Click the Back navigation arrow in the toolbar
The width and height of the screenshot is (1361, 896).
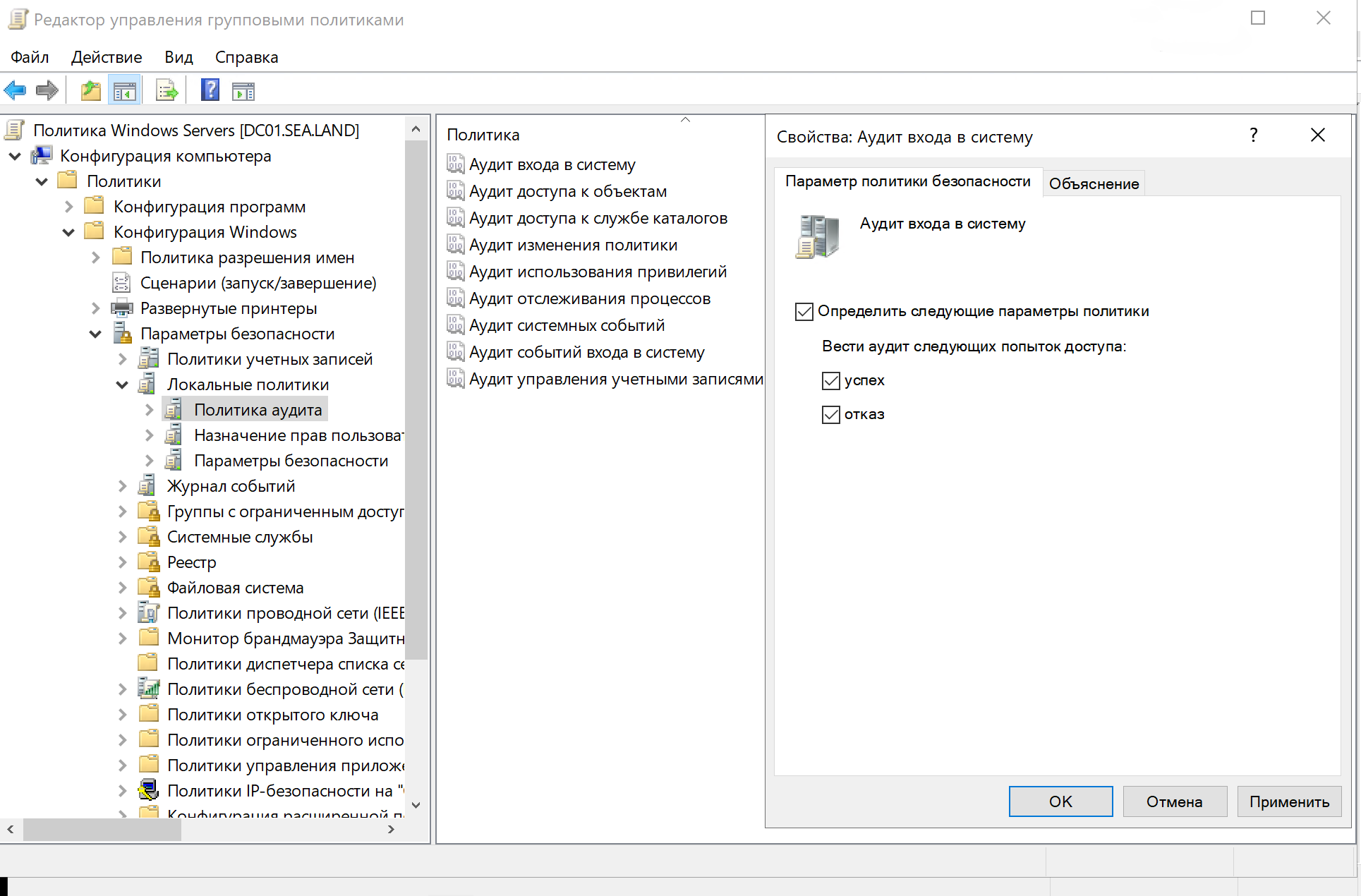pyautogui.click(x=16, y=90)
